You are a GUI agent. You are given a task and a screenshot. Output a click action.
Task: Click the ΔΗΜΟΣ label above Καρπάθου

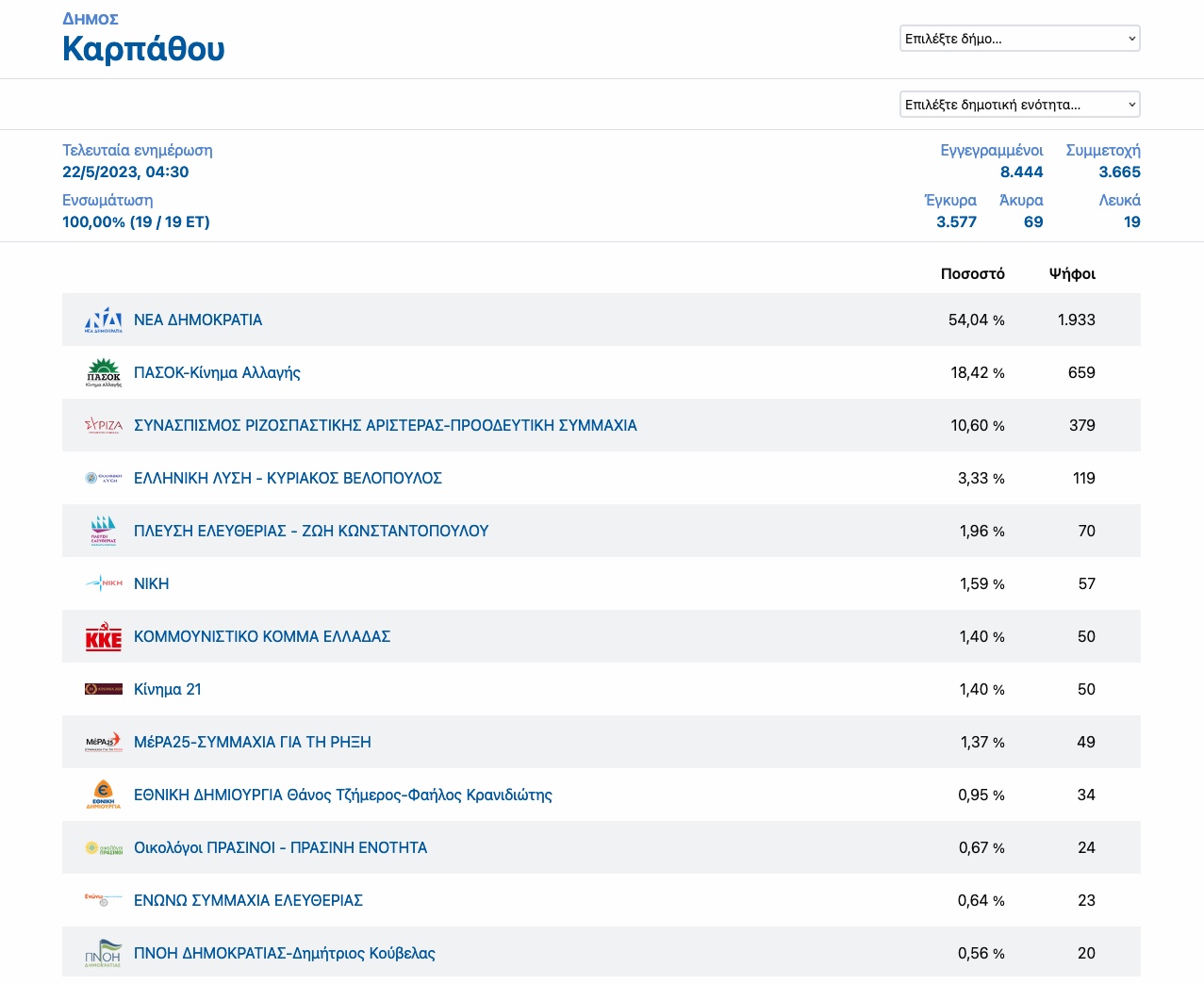(x=91, y=19)
